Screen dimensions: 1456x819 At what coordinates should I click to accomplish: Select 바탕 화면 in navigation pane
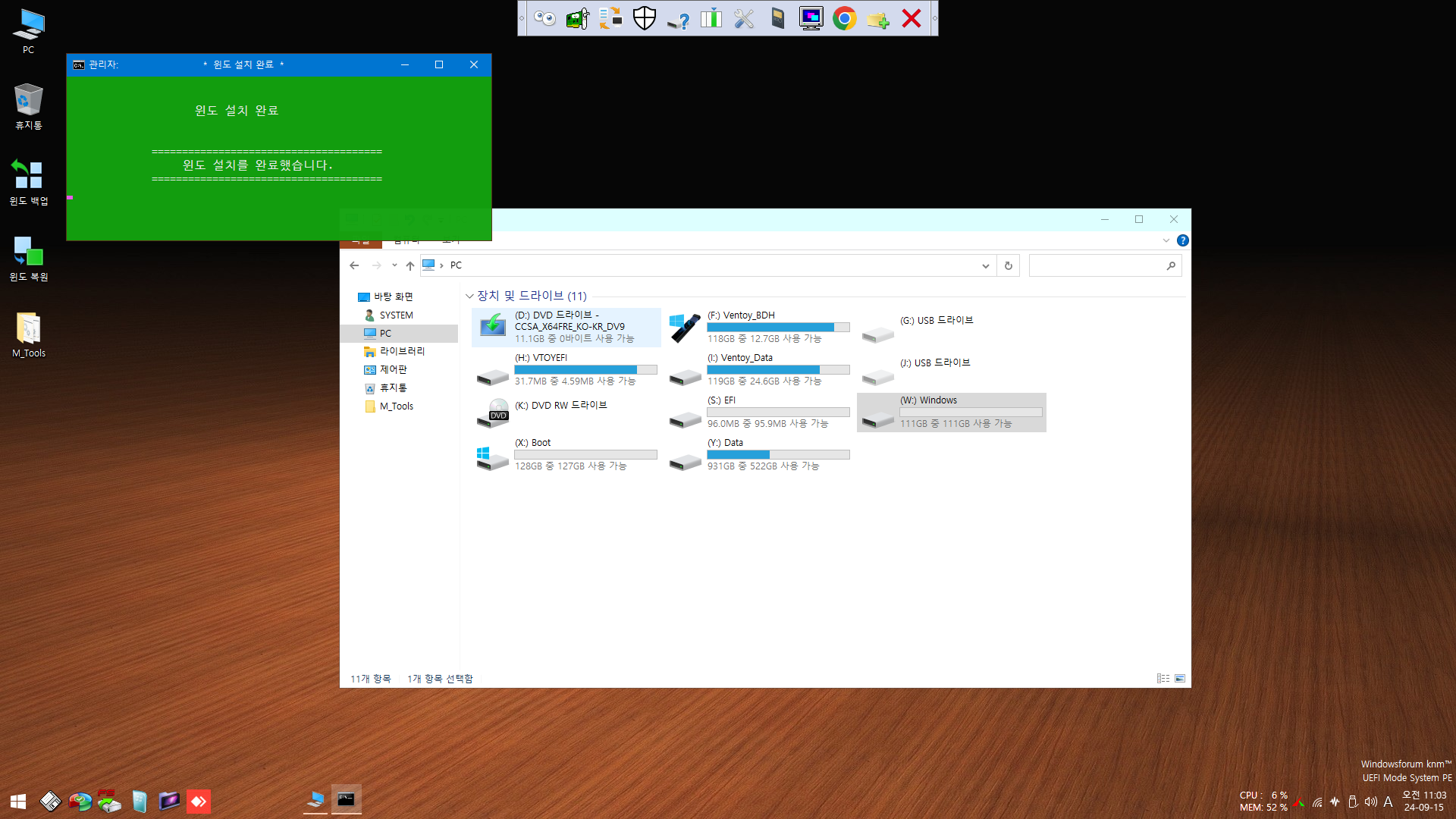394,297
